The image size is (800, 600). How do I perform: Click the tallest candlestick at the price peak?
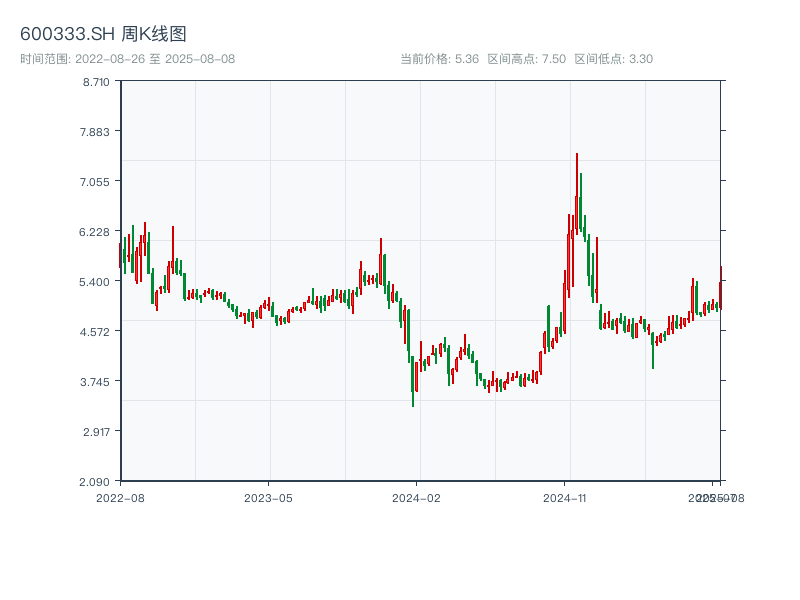coord(577,200)
